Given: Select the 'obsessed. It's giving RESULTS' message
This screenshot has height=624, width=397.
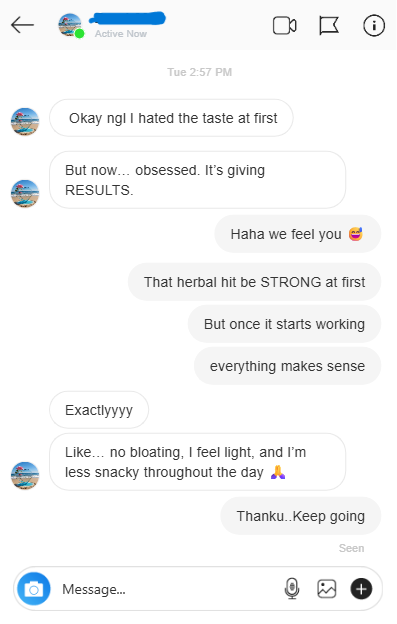Looking at the screenshot, I should tap(197, 180).
